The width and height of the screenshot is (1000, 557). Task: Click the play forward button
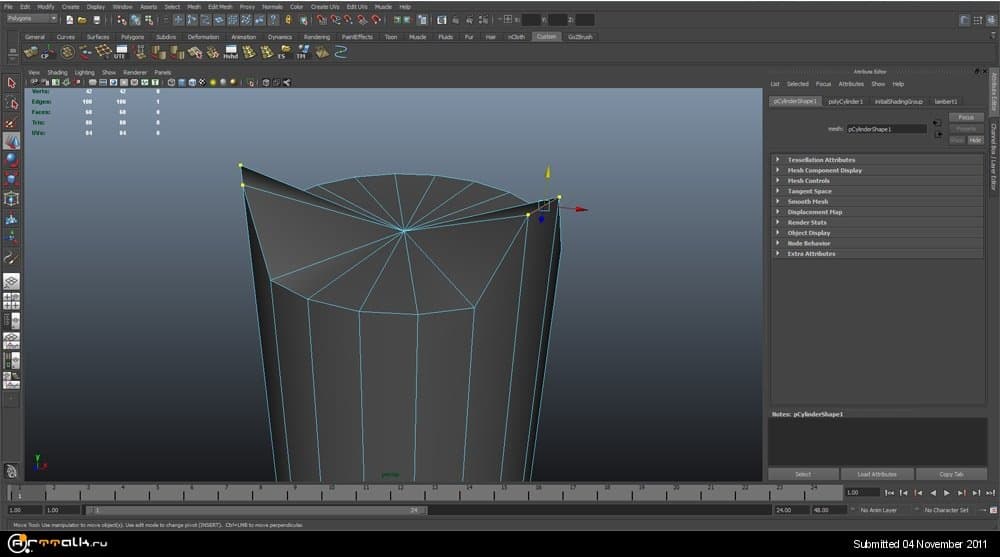pyautogui.click(x=946, y=492)
